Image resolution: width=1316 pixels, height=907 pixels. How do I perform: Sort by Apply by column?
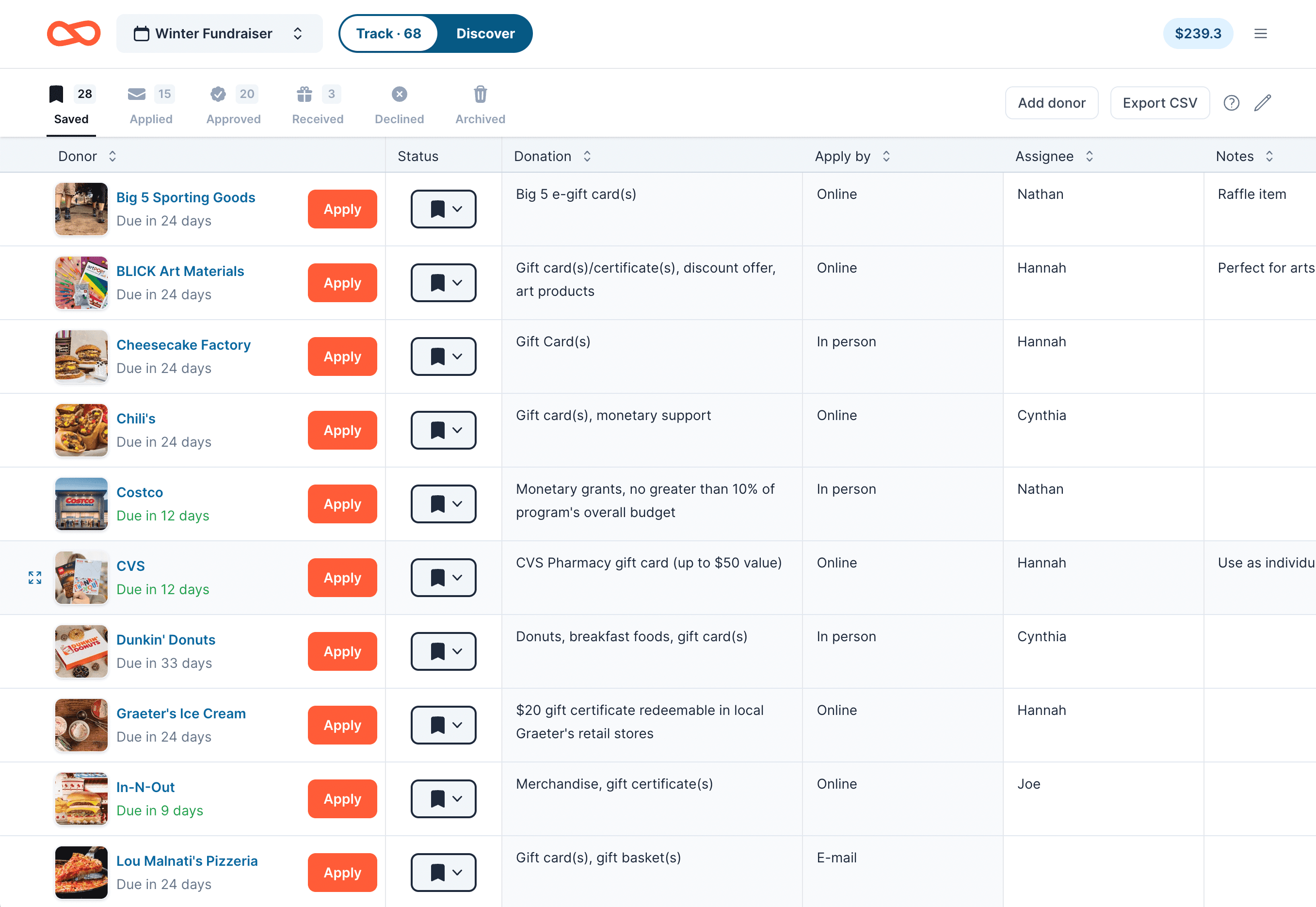pyautogui.click(x=886, y=156)
